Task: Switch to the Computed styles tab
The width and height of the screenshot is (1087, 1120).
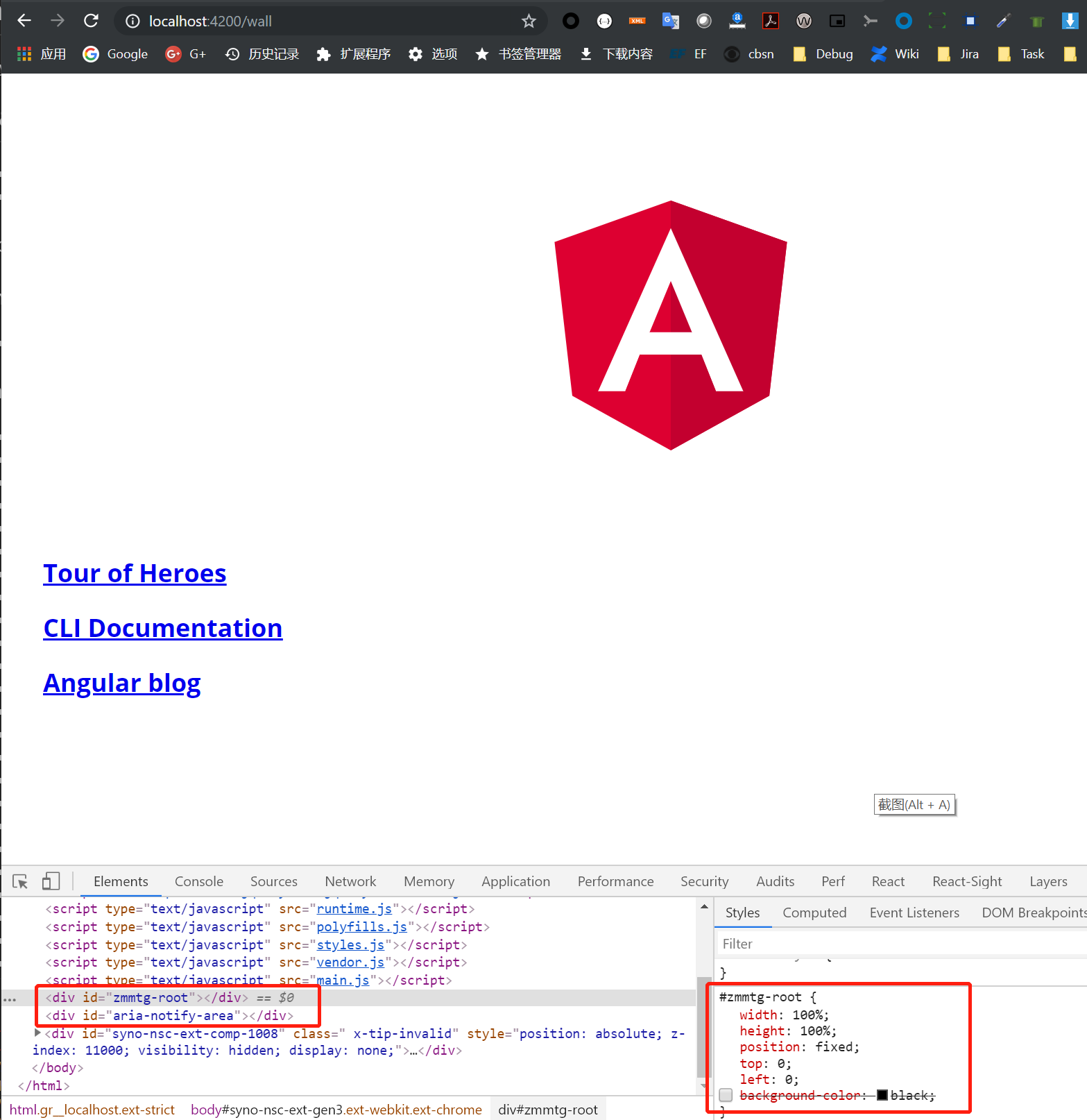Action: (814, 913)
